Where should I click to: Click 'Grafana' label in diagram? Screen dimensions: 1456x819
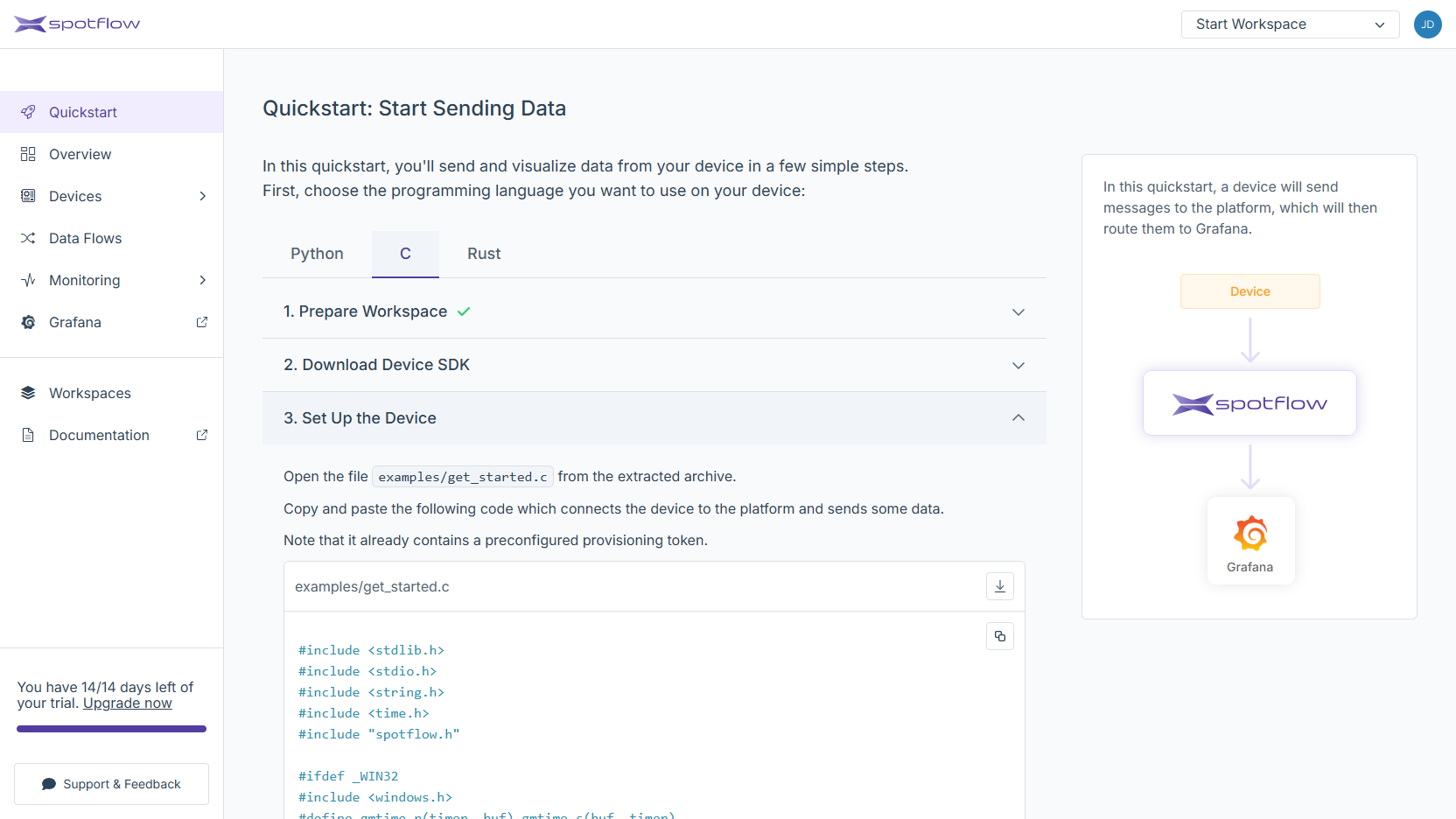(1249, 567)
